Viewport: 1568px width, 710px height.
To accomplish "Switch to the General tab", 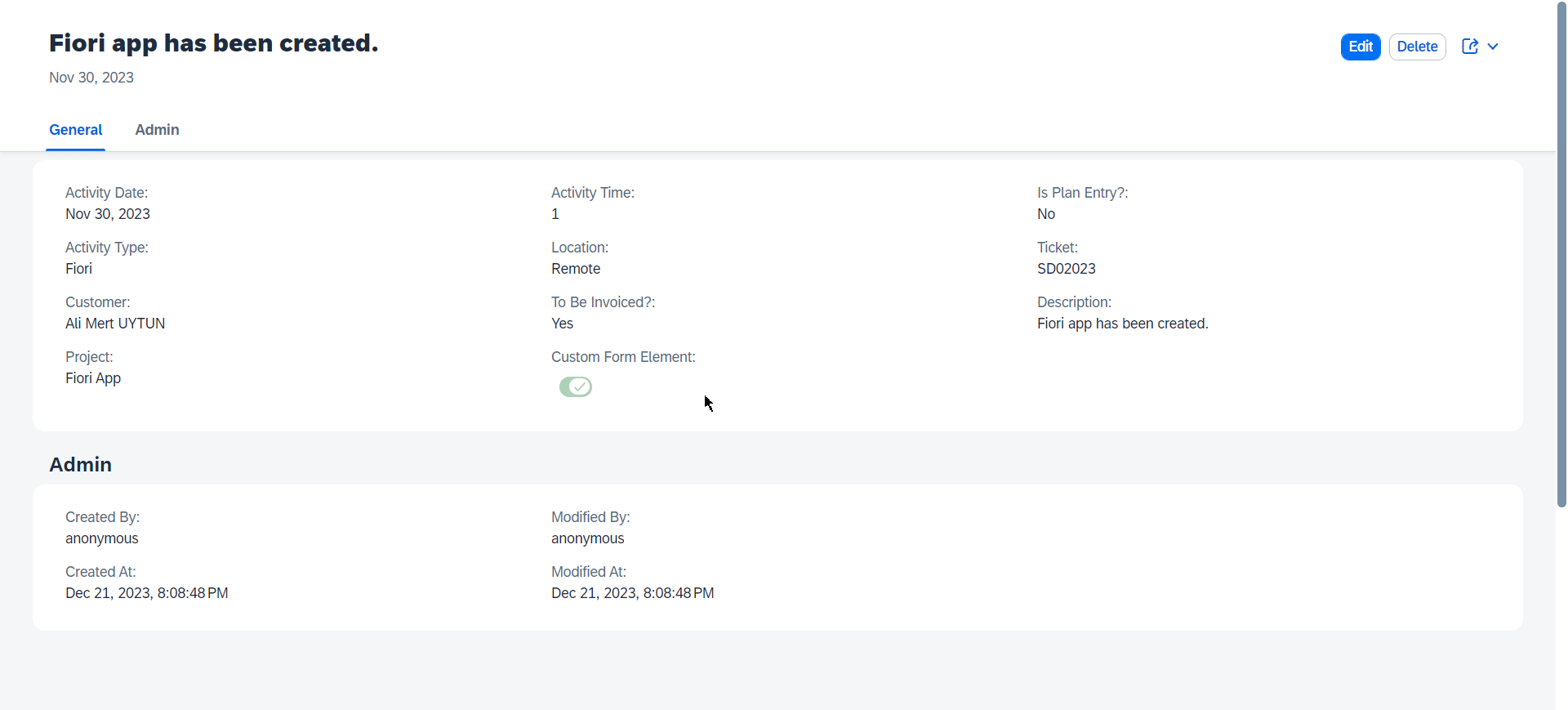I will (75, 130).
